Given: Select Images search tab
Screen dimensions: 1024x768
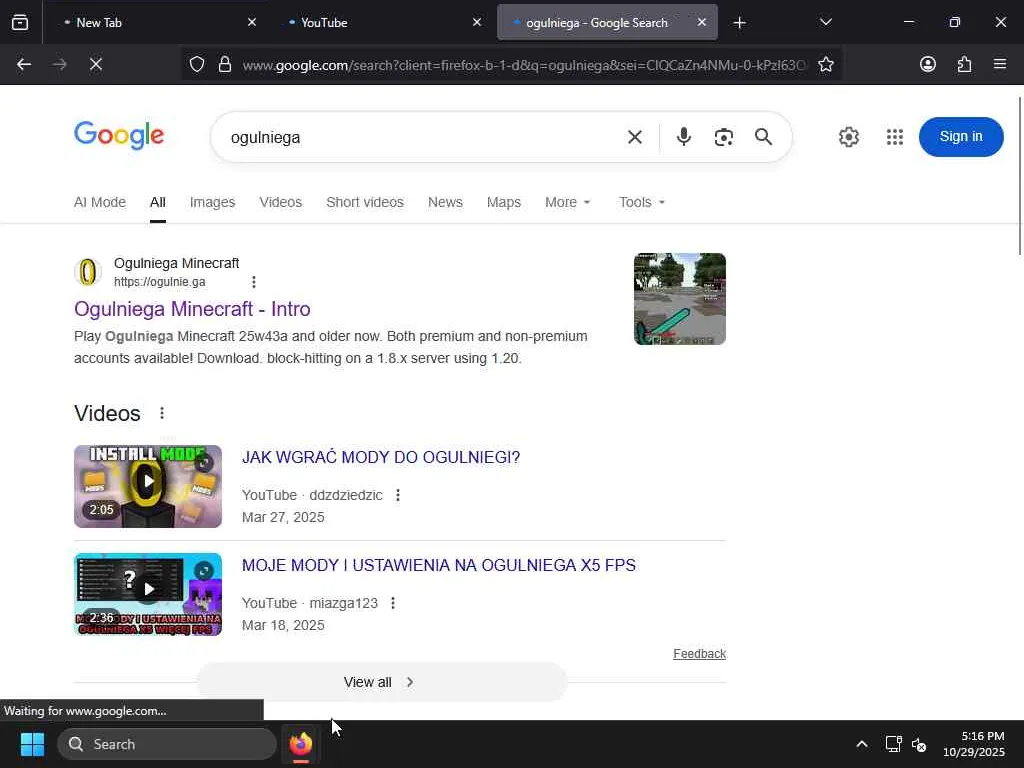Looking at the screenshot, I should (x=212, y=202).
